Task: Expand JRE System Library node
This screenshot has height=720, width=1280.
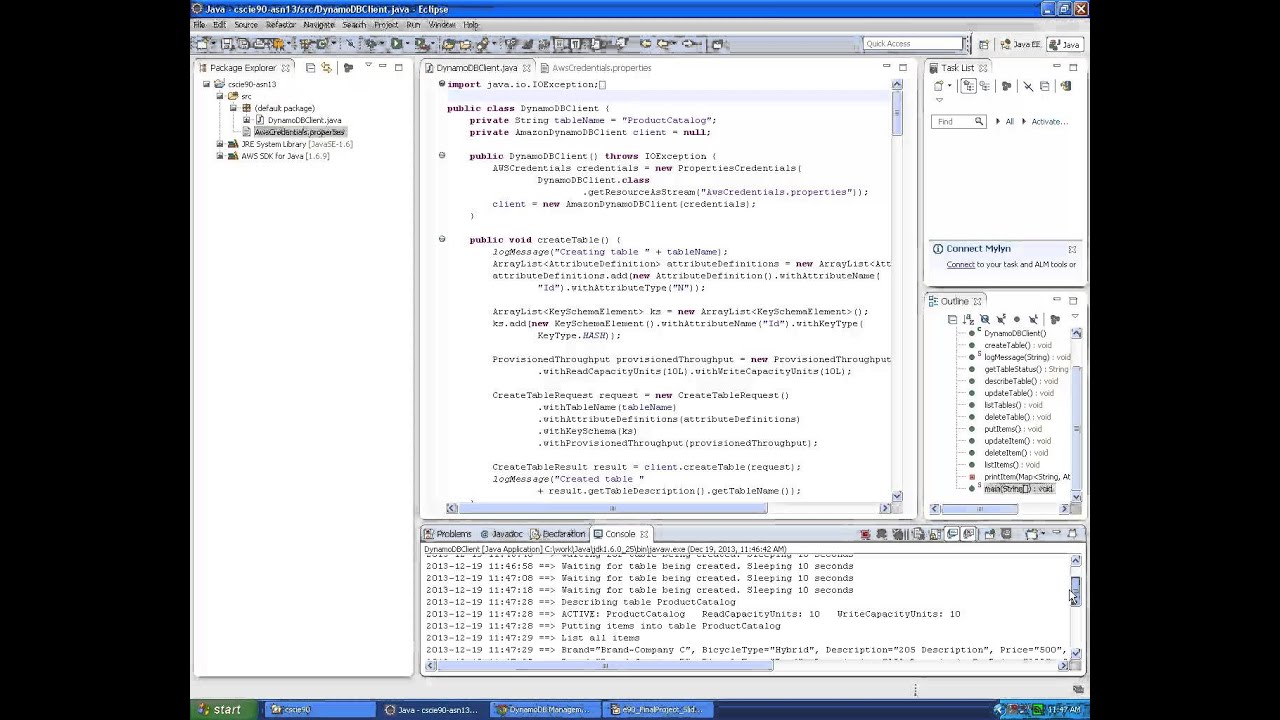Action: tap(220, 144)
